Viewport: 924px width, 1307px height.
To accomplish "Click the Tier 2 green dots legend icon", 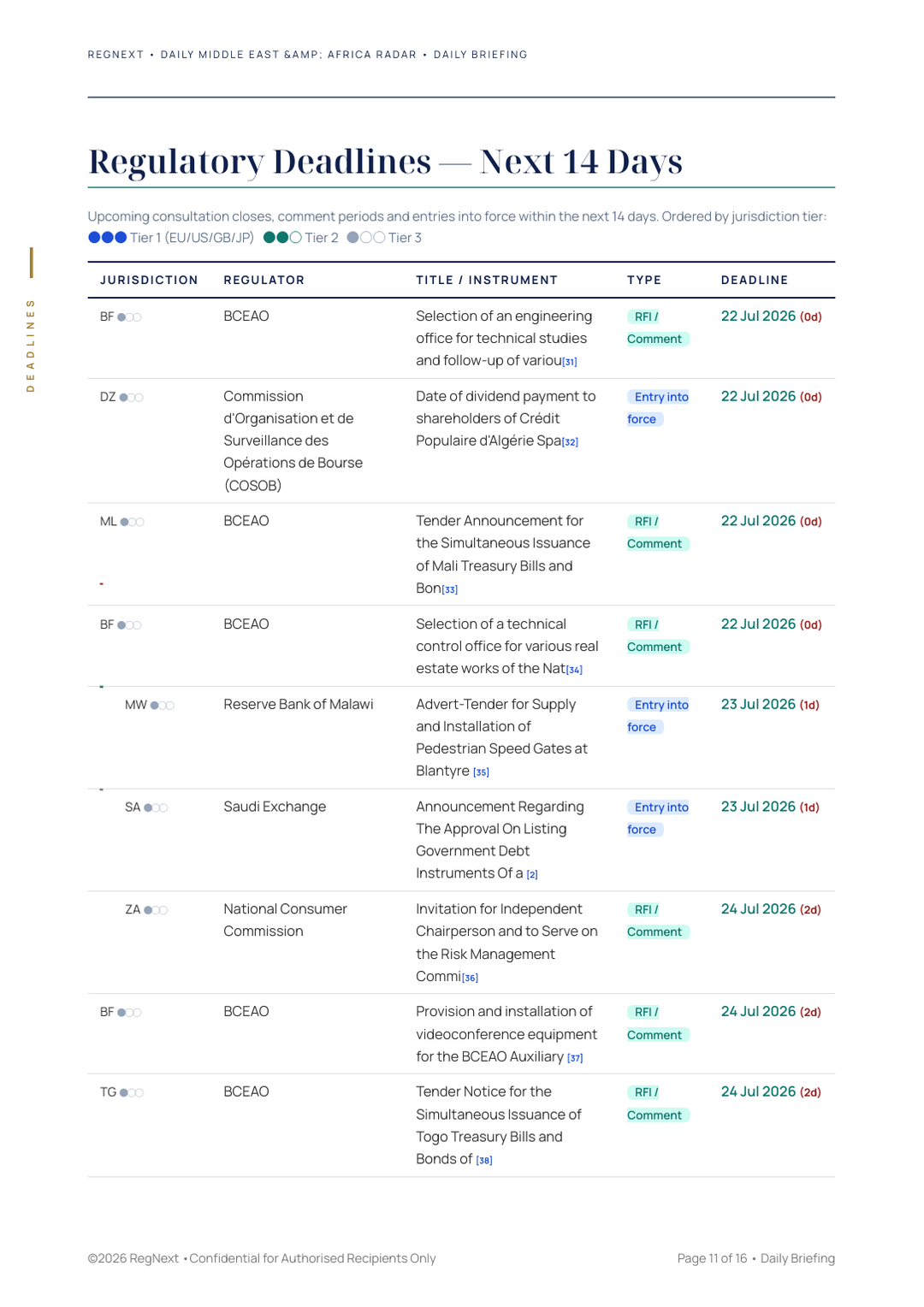I will click(x=282, y=238).
